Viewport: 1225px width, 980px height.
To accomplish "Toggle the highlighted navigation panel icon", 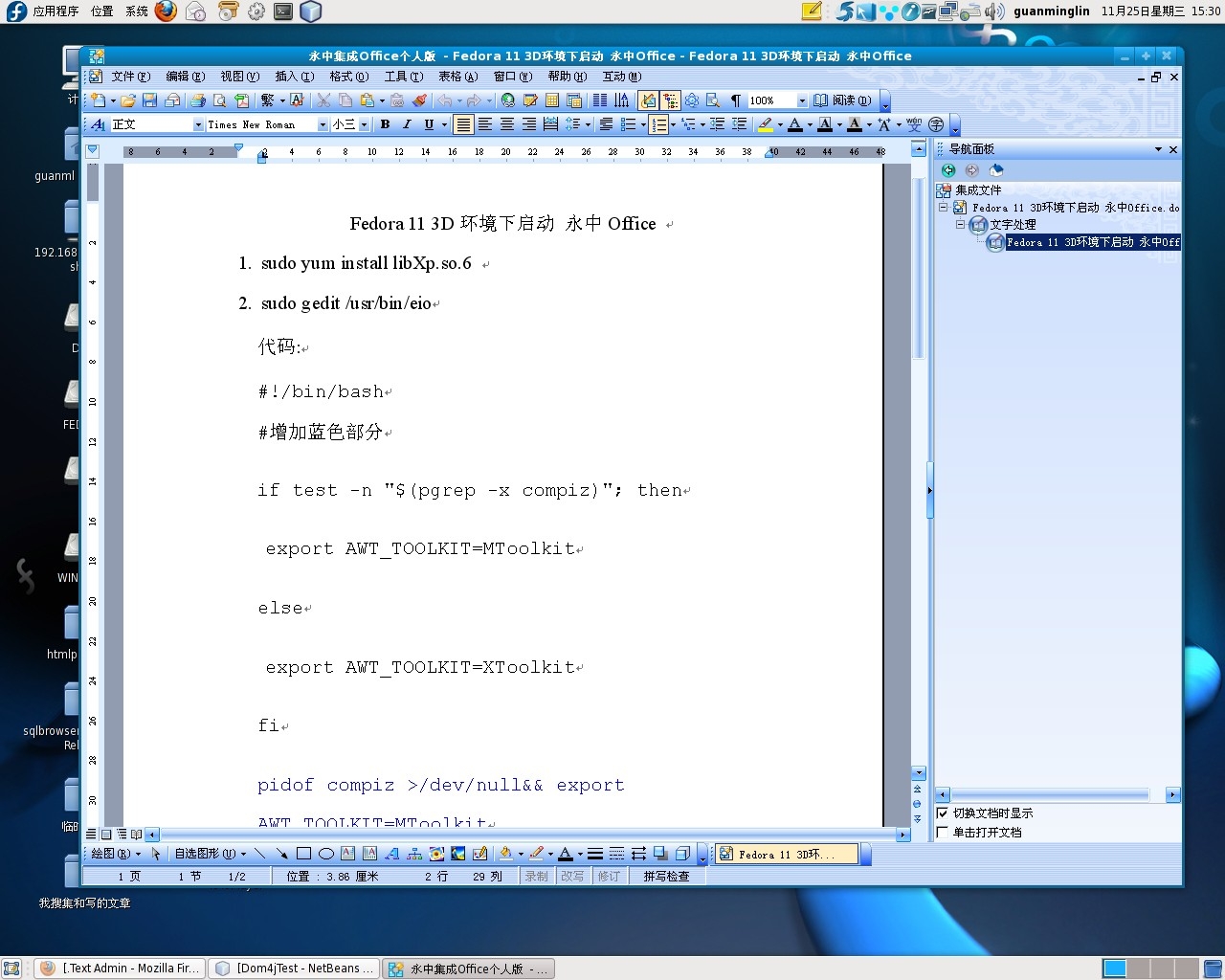I will click(x=648, y=100).
